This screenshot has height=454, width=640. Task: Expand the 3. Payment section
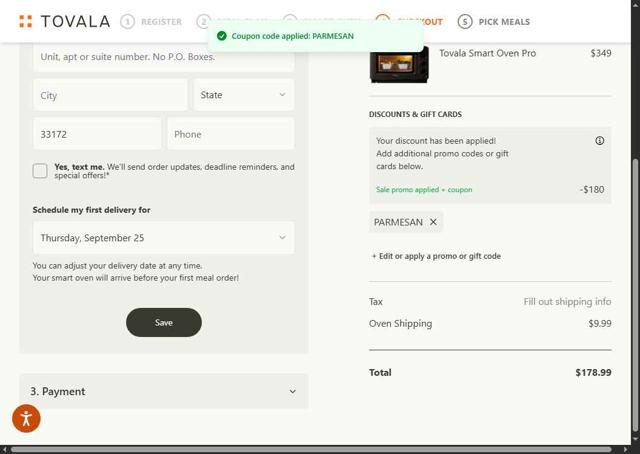163,391
